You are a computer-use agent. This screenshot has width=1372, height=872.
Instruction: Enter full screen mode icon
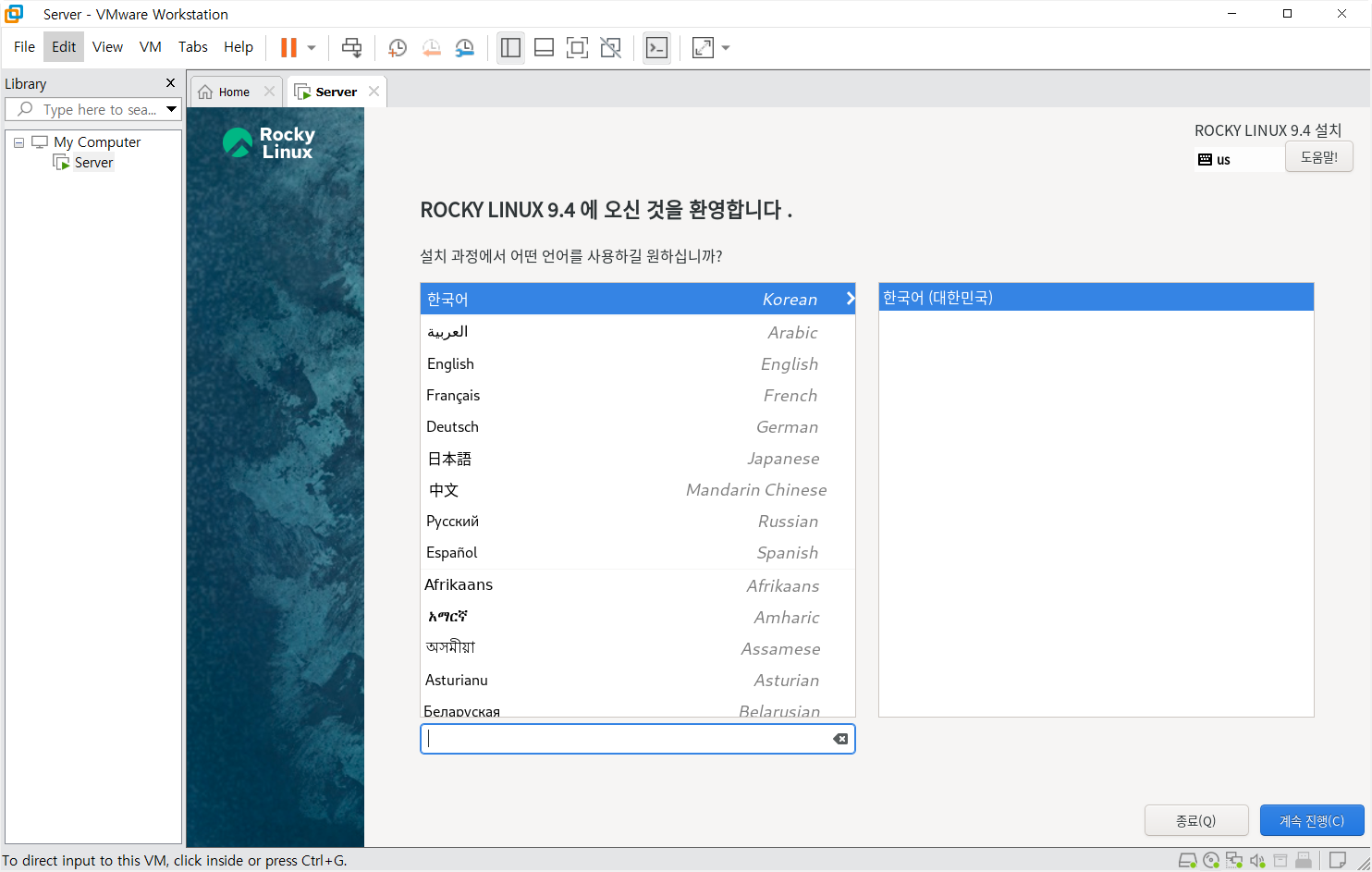pos(577,47)
